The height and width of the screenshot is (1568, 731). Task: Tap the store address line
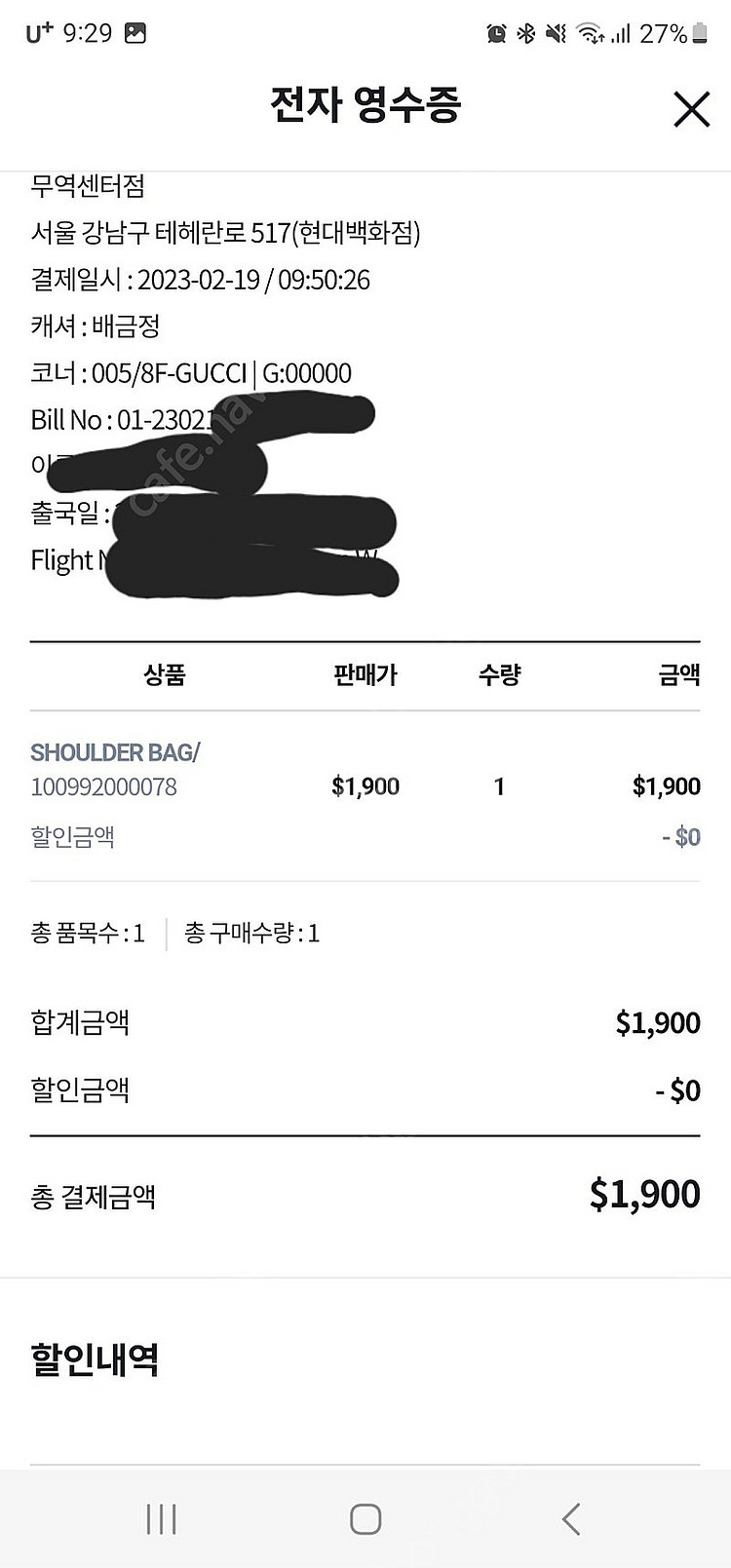225,233
